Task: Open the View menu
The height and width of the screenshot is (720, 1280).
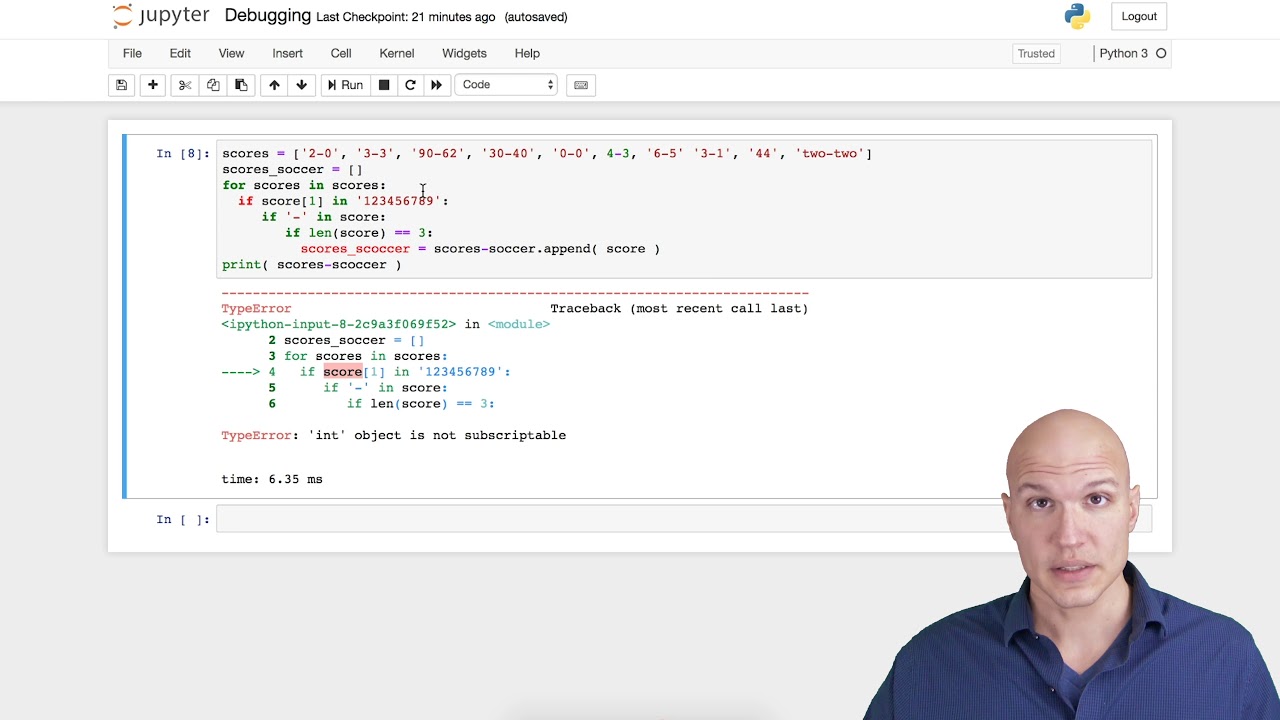Action: [x=231, y=53]
